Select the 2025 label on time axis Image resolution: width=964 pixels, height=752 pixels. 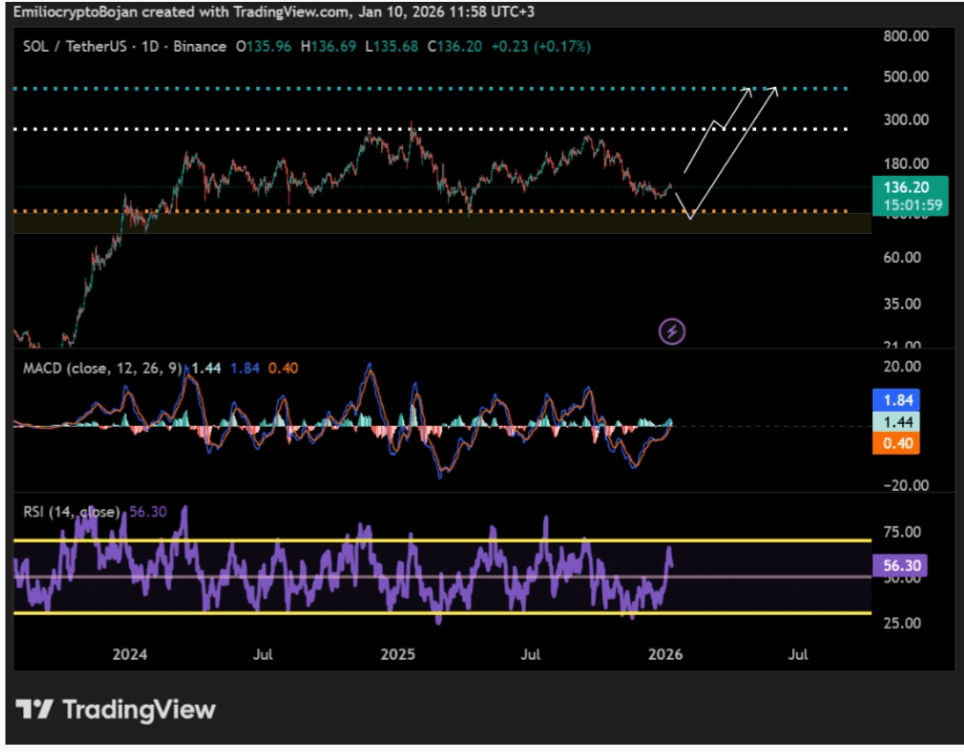pos(397,655)
